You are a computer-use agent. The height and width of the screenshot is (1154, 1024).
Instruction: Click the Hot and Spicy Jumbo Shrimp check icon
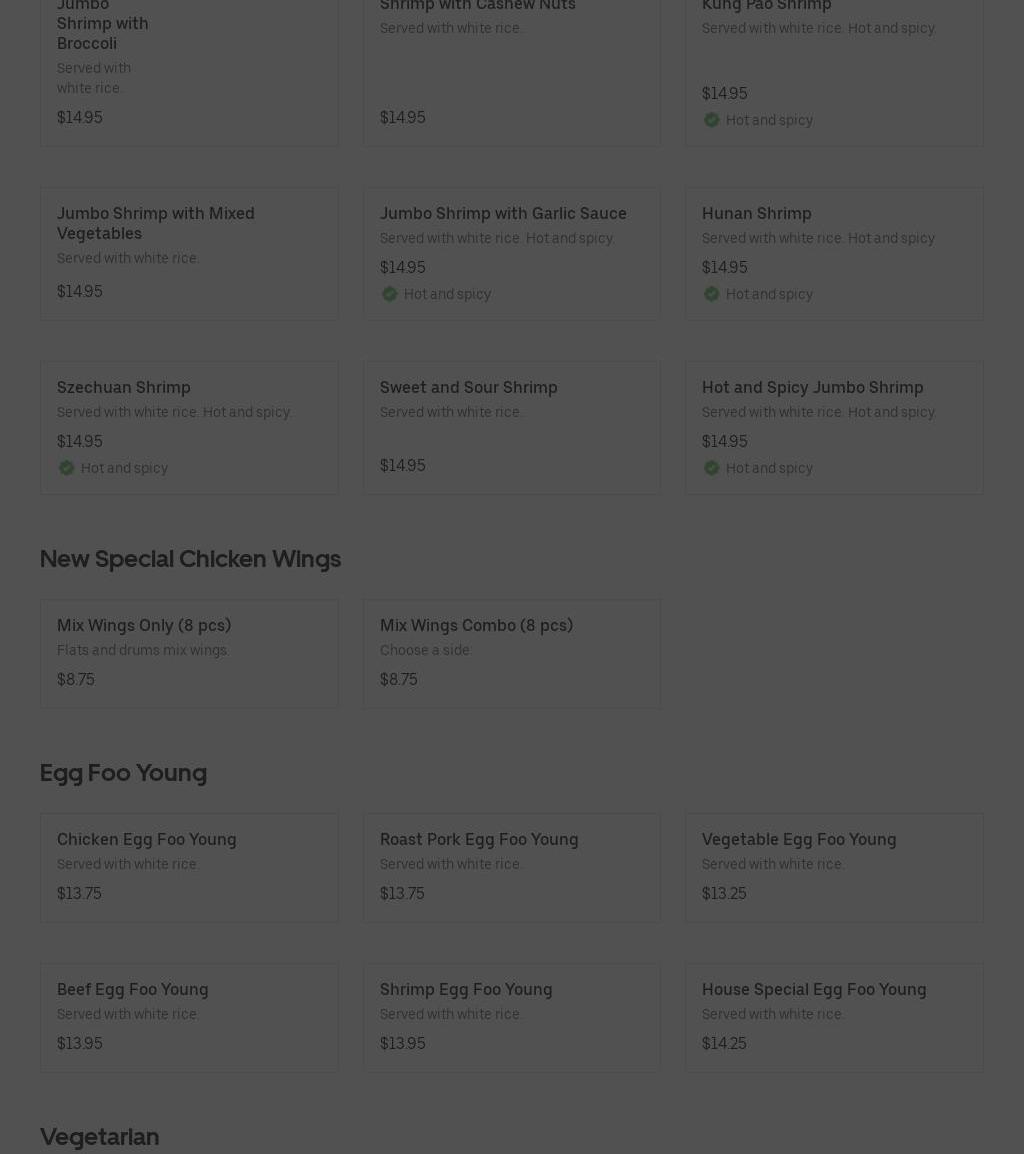(711, 468)
